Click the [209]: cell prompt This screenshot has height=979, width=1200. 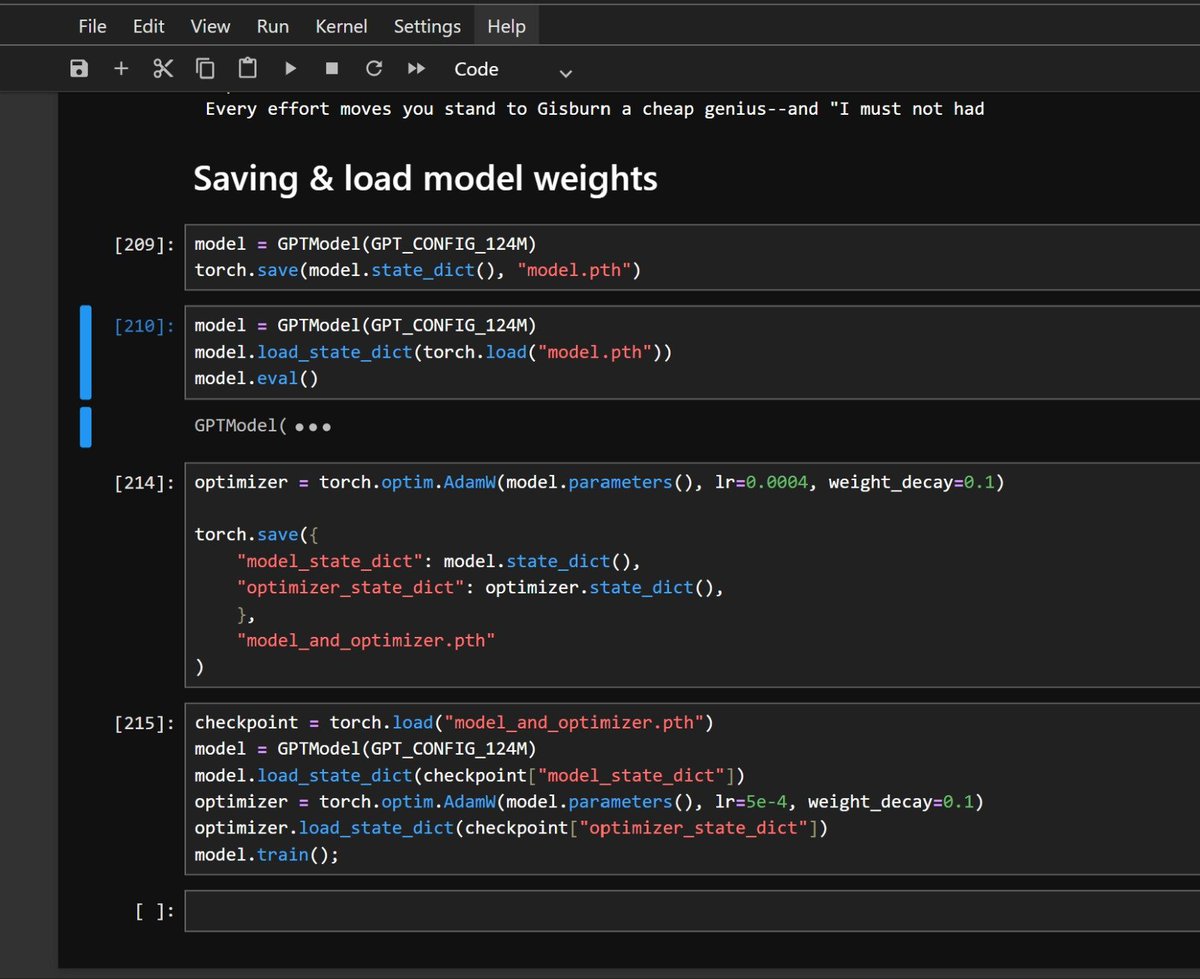tap(145, 243)
